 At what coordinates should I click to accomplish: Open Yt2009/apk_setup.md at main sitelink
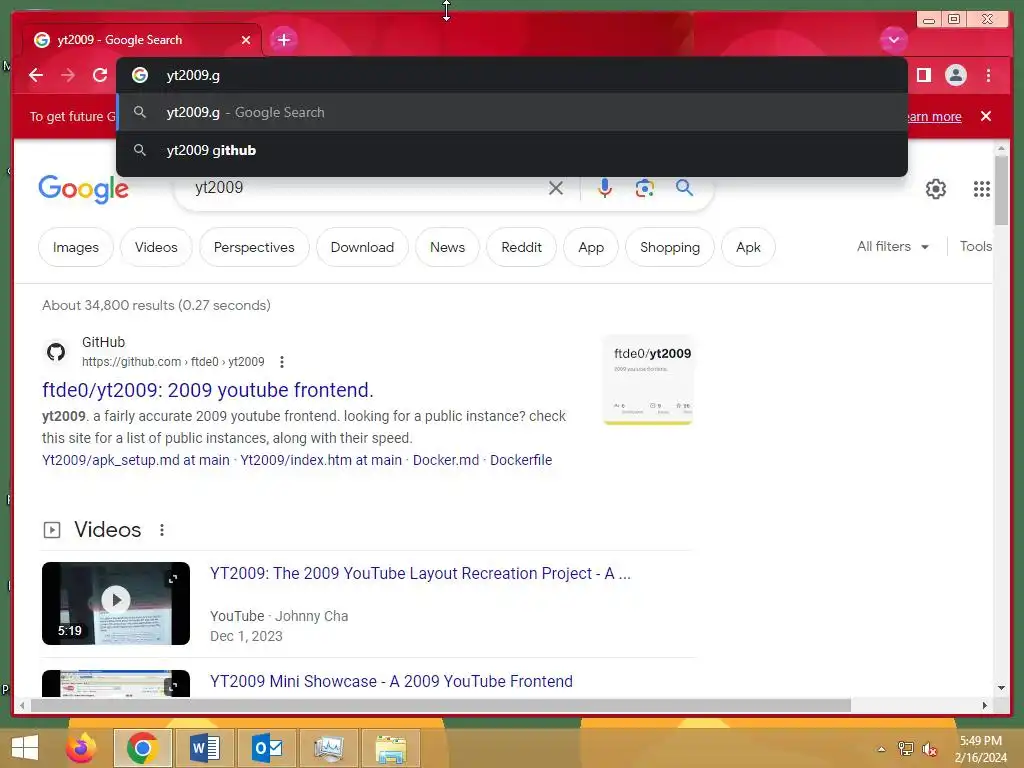tap(136, 460)
